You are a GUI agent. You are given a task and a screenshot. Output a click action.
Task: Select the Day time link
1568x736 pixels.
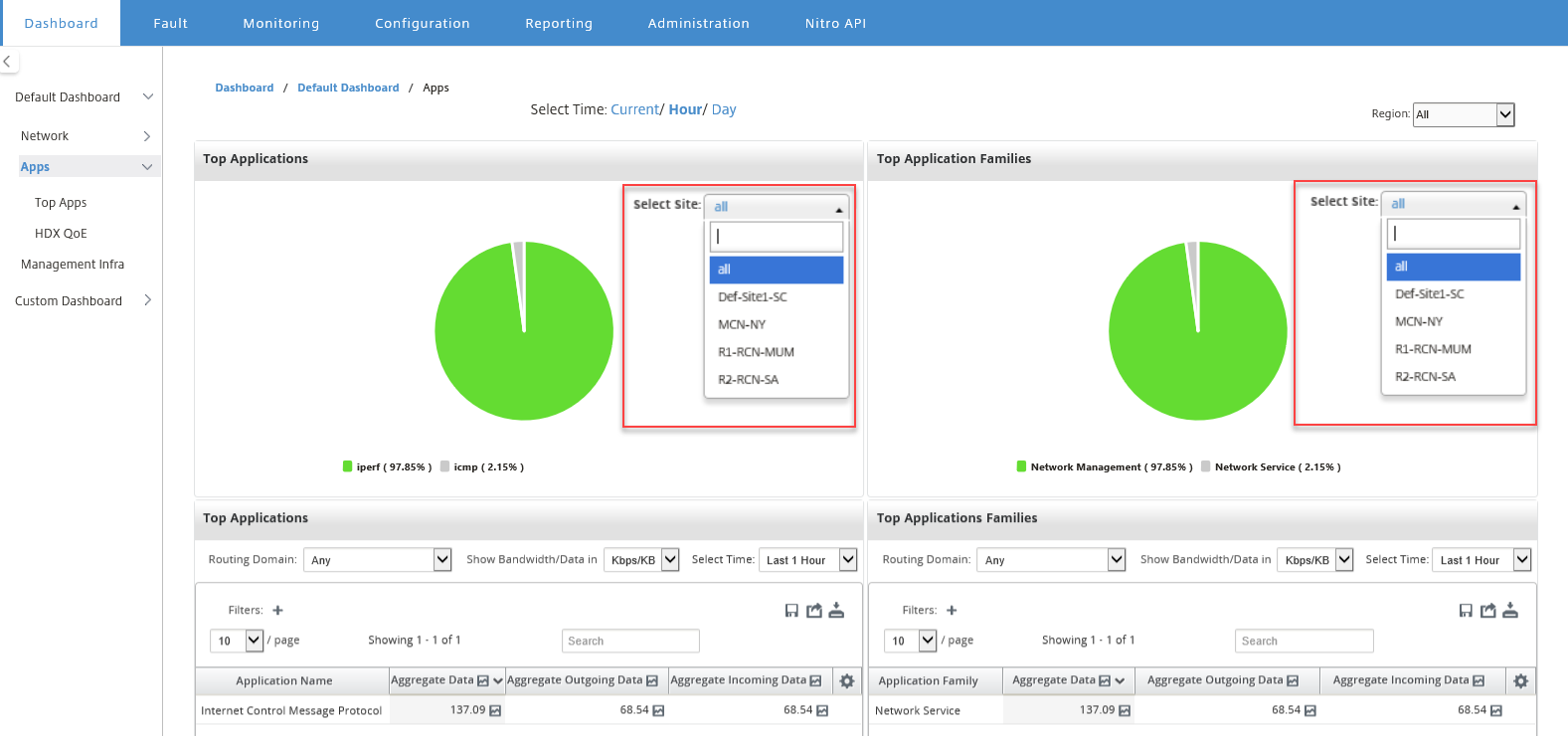coord(724,109)
